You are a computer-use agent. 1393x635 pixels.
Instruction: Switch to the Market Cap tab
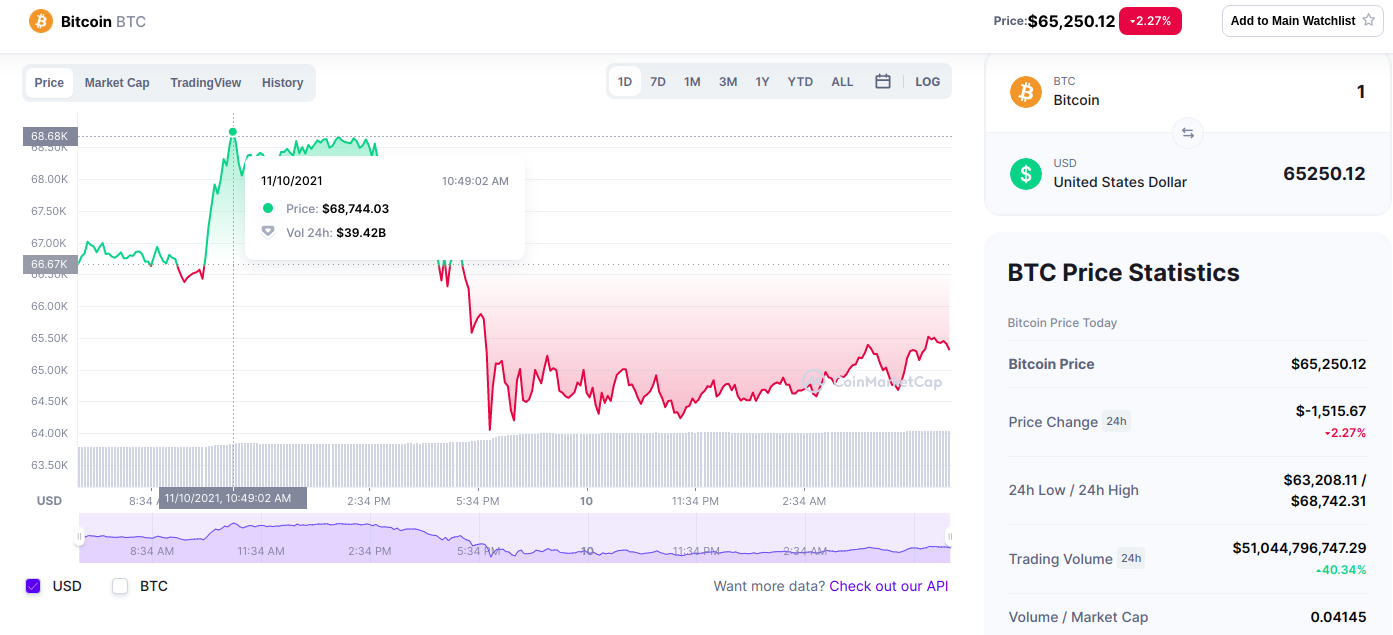tap(117, 83)
